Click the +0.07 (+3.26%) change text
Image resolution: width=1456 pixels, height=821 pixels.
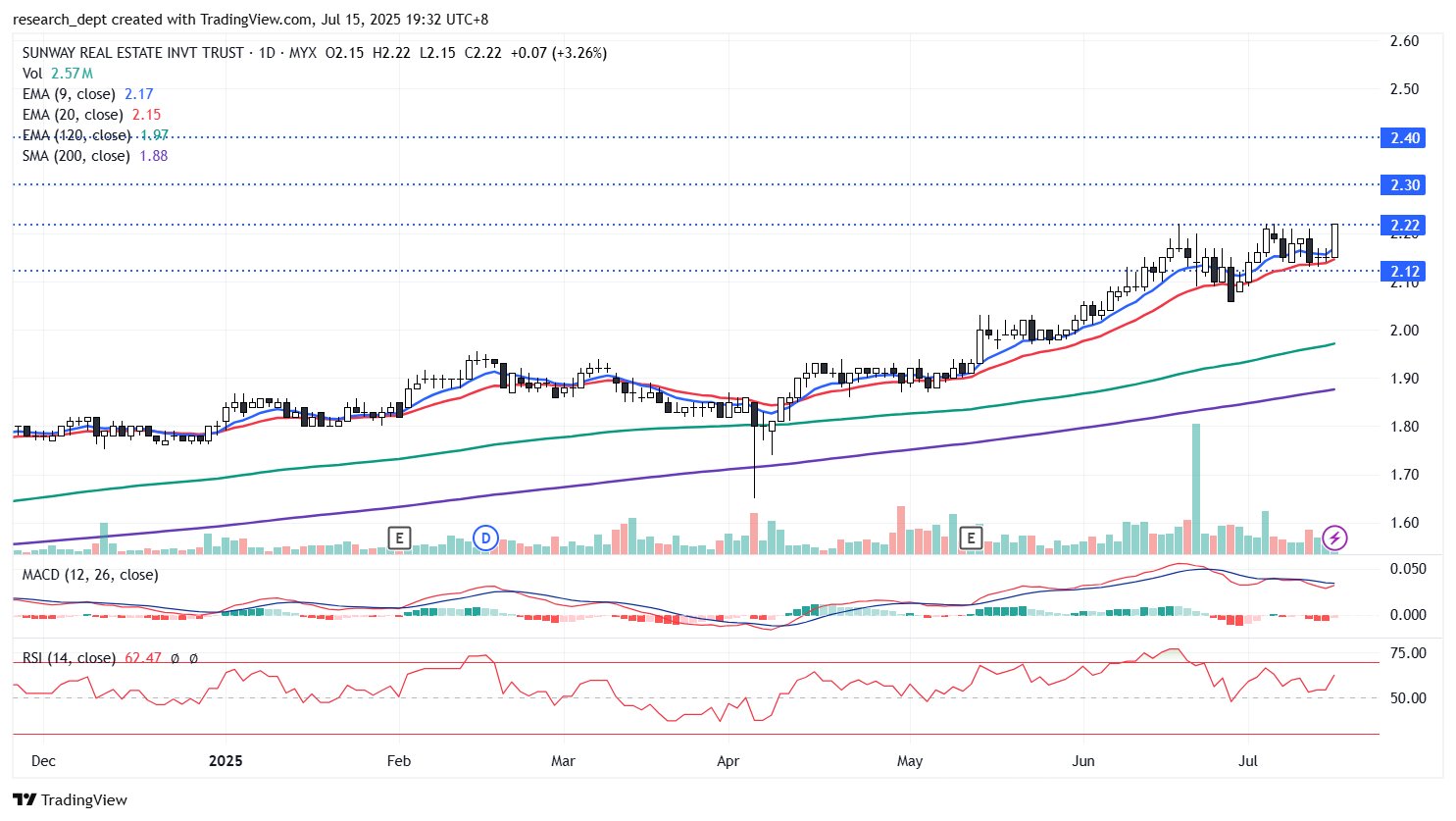tap(559, 53)
